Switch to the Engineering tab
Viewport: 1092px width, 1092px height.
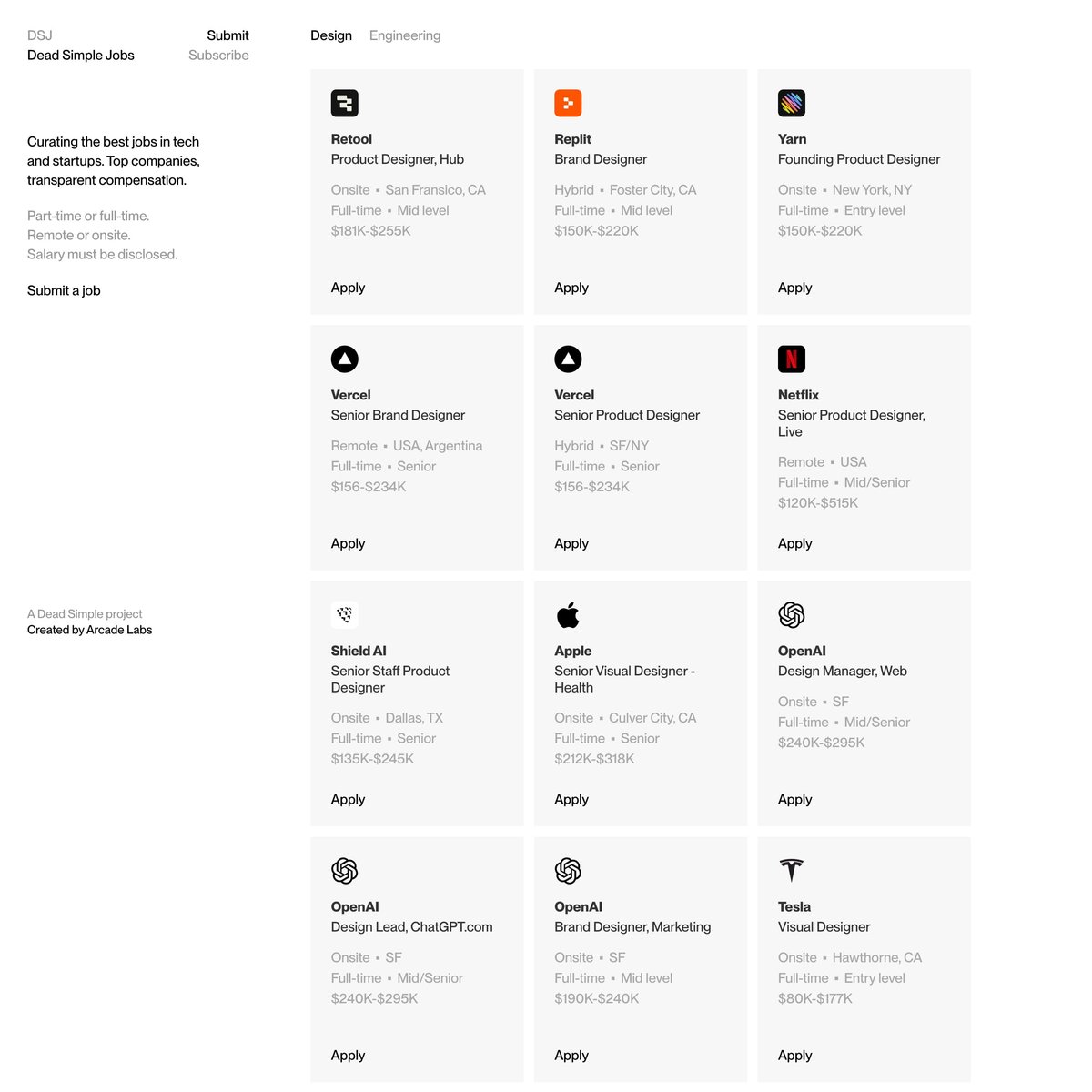click(x=405, y=35)
